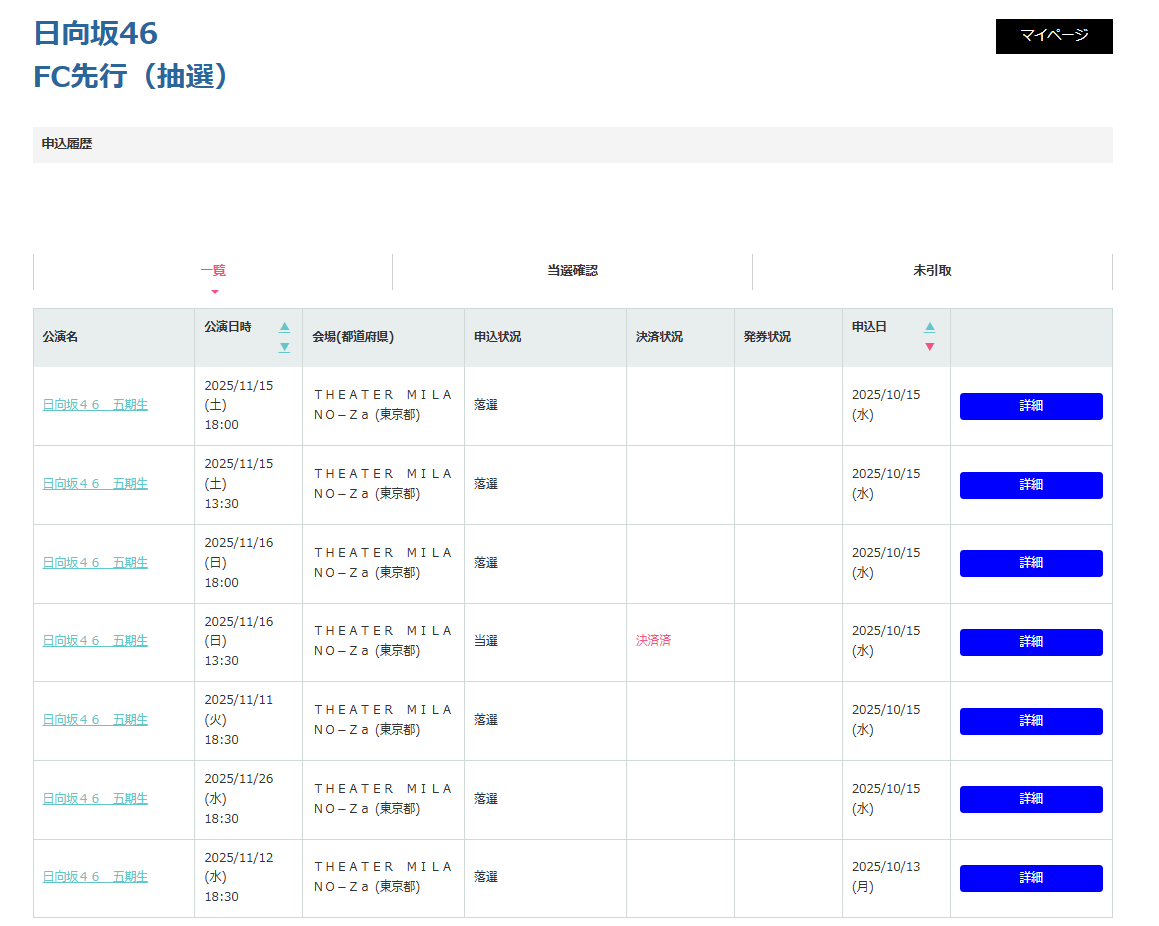This screenshot has height=926, width=1159.
Task: Select the 未引取 tab
Action: click(932, 271)
